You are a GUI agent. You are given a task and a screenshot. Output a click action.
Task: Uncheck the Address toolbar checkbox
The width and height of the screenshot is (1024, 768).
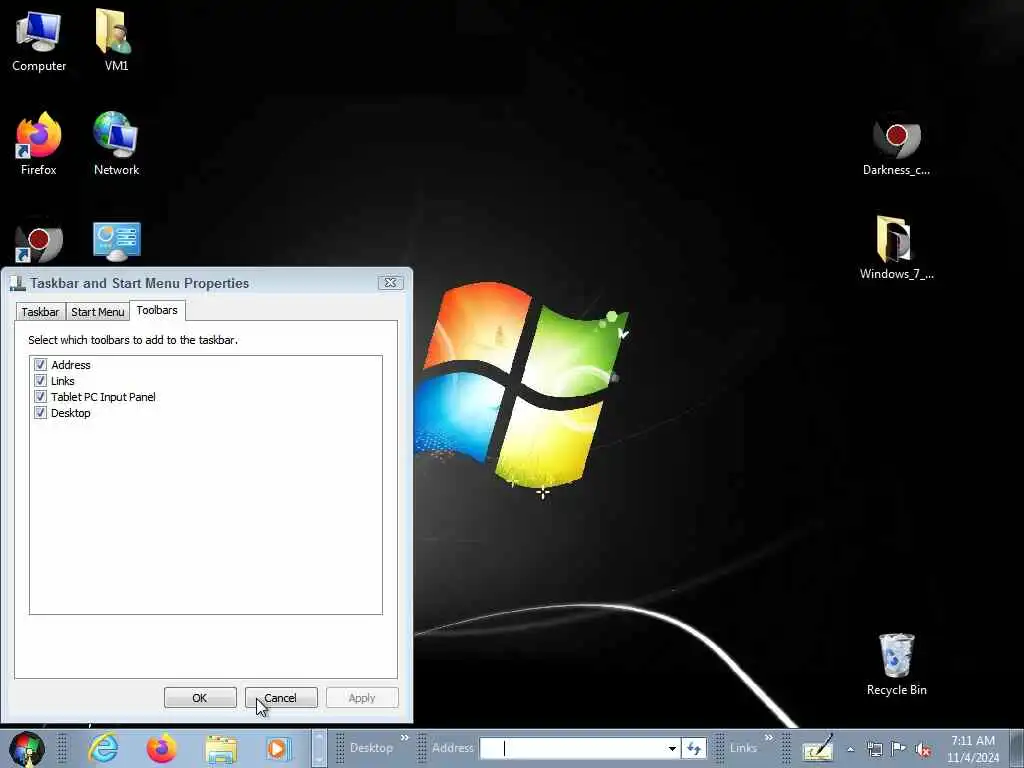40,364
